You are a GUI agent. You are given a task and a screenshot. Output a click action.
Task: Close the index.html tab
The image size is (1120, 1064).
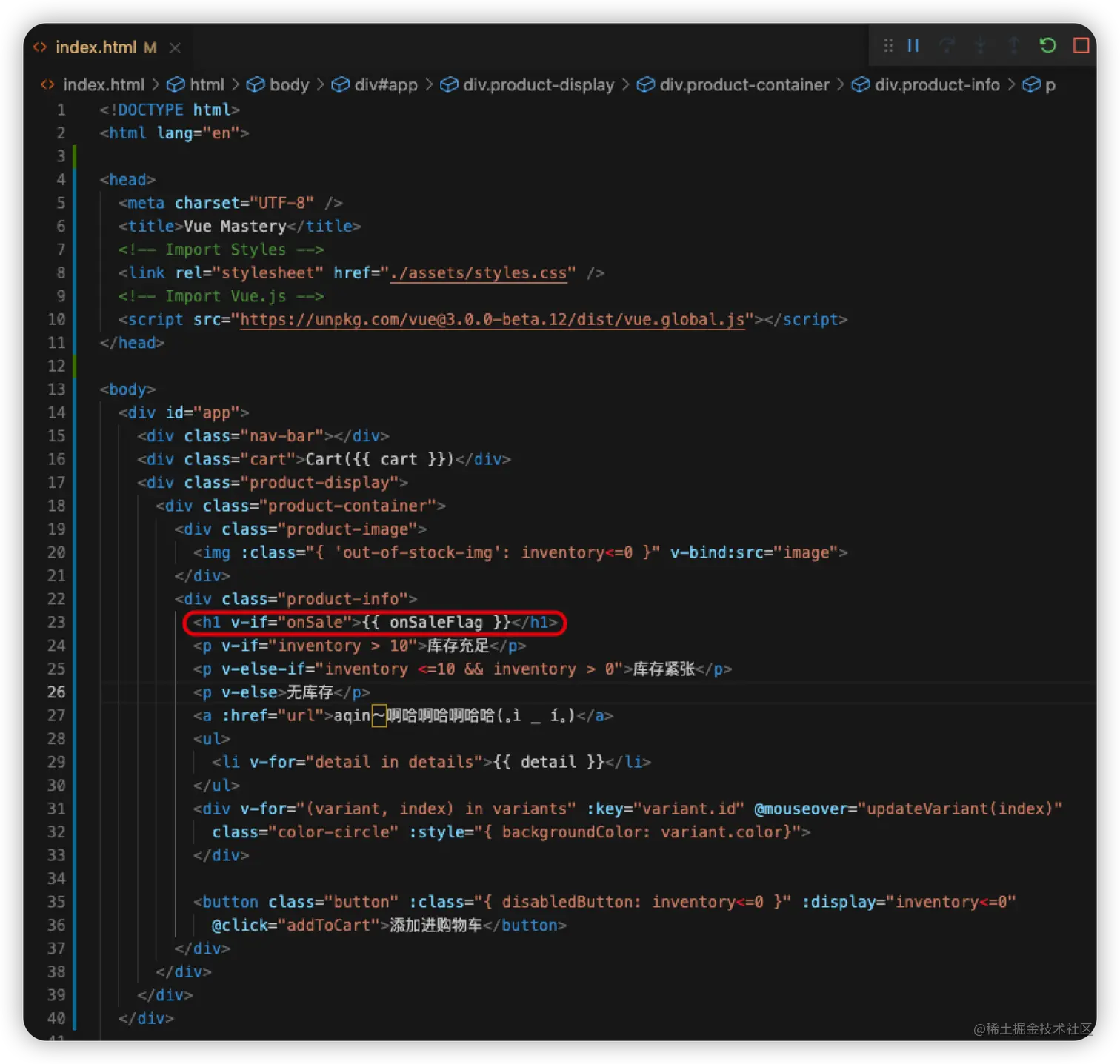pos(175,47)
